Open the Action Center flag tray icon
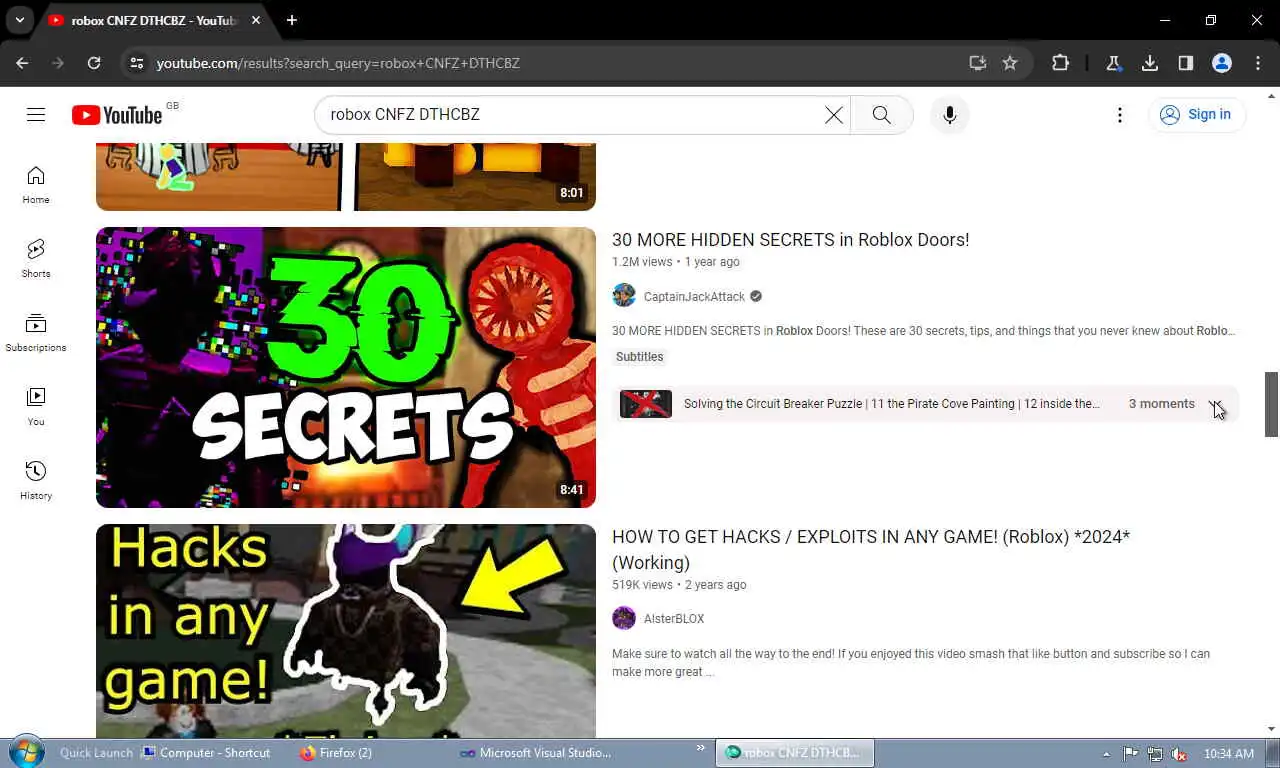 coord(1131,754)
